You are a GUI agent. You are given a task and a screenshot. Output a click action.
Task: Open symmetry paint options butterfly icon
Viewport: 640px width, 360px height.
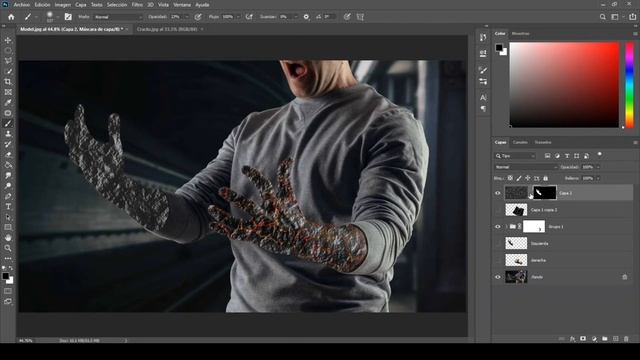(360, 17)
